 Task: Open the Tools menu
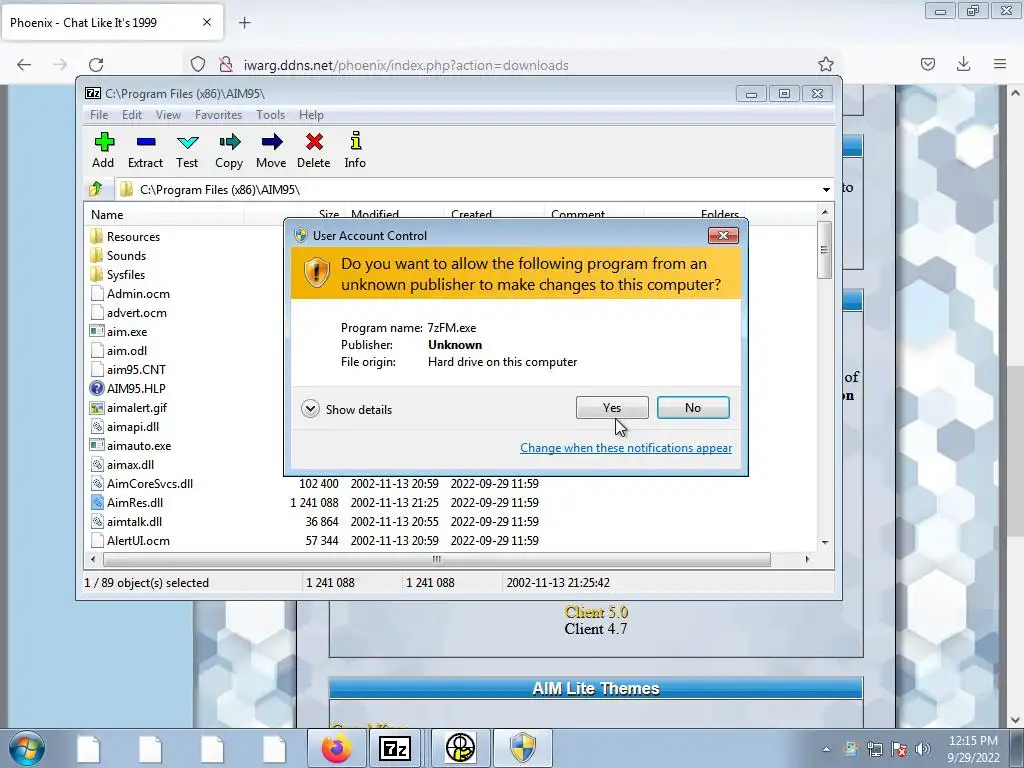click(x=270, y=114)
